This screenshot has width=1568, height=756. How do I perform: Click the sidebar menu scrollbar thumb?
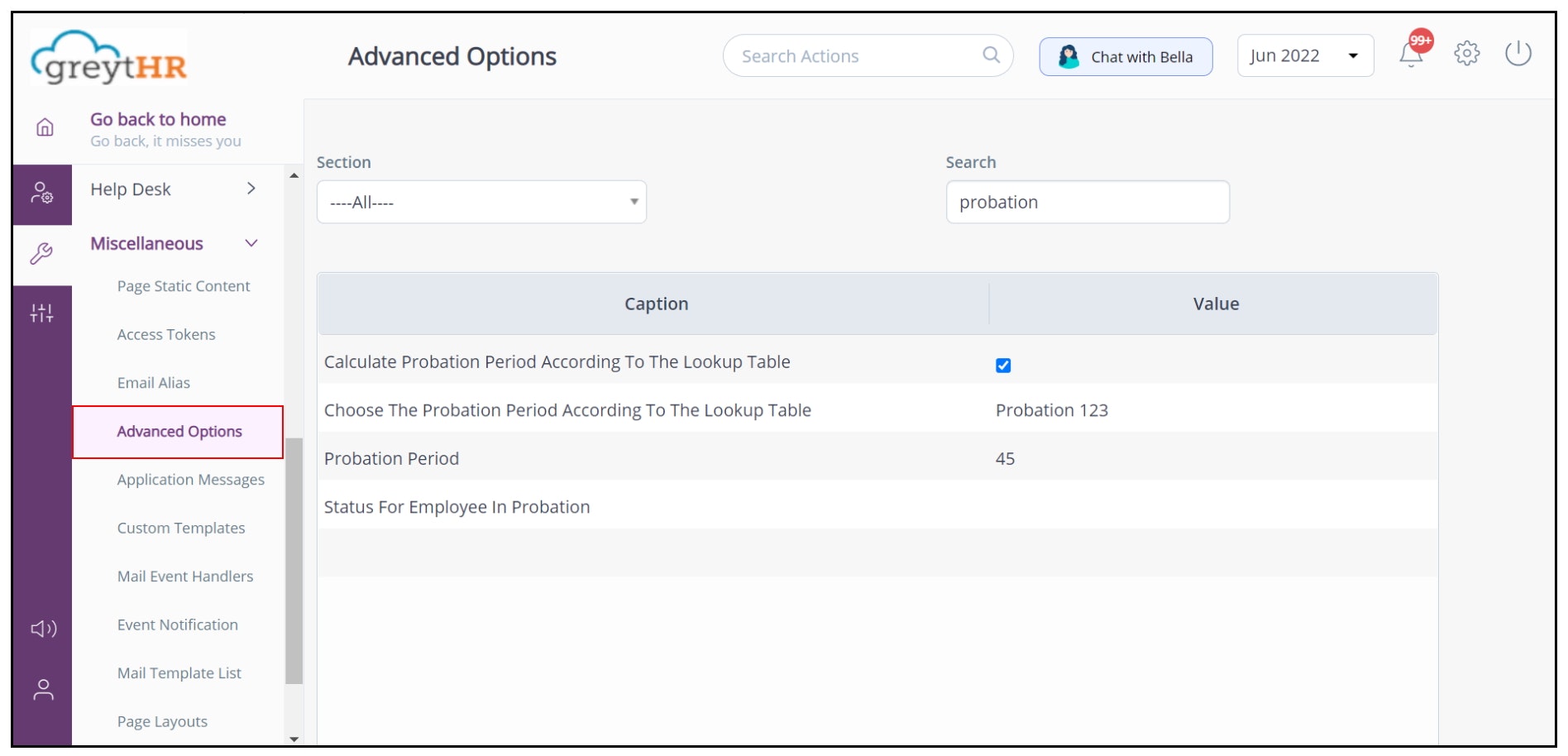pyautogui.click(x=294, y=561)
